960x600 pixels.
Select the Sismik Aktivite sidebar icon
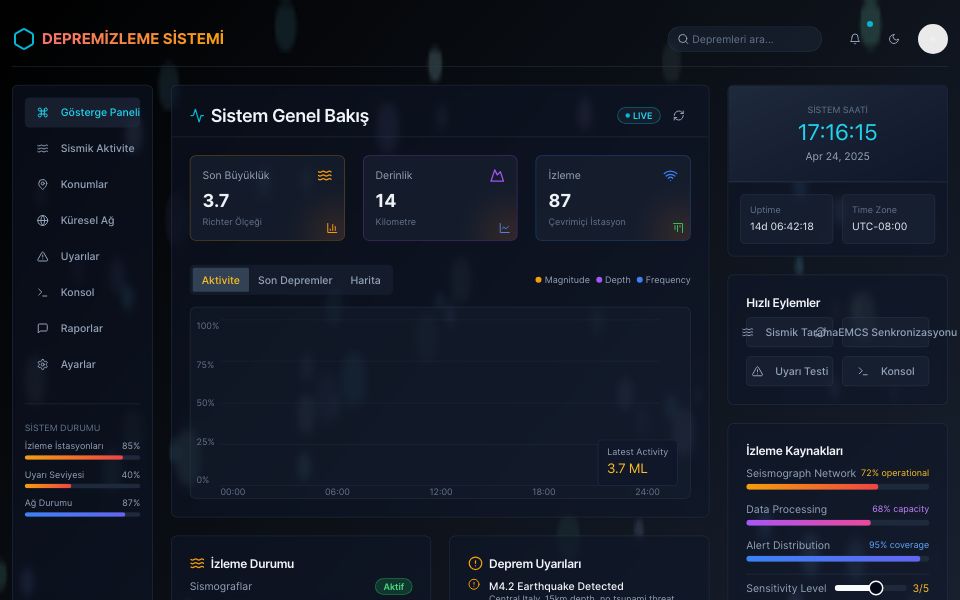coord(42,148)
